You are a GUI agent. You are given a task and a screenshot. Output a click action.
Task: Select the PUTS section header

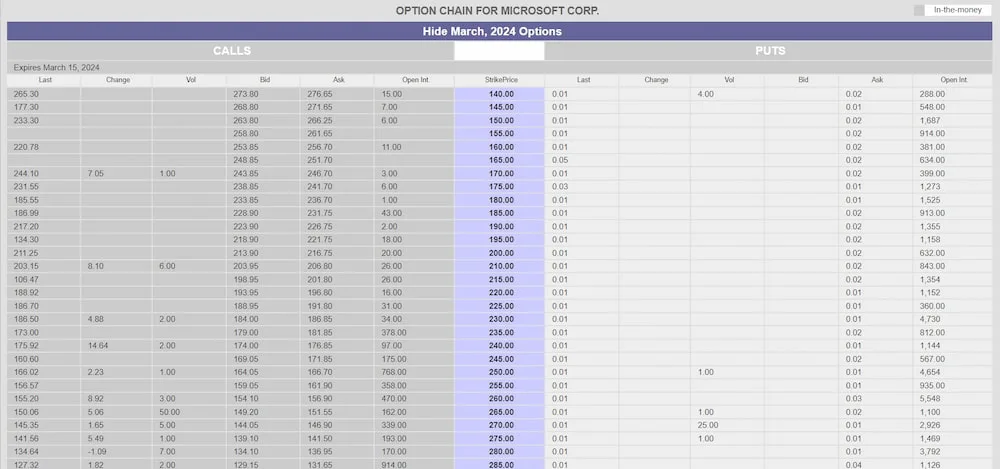tap(769, 51)
